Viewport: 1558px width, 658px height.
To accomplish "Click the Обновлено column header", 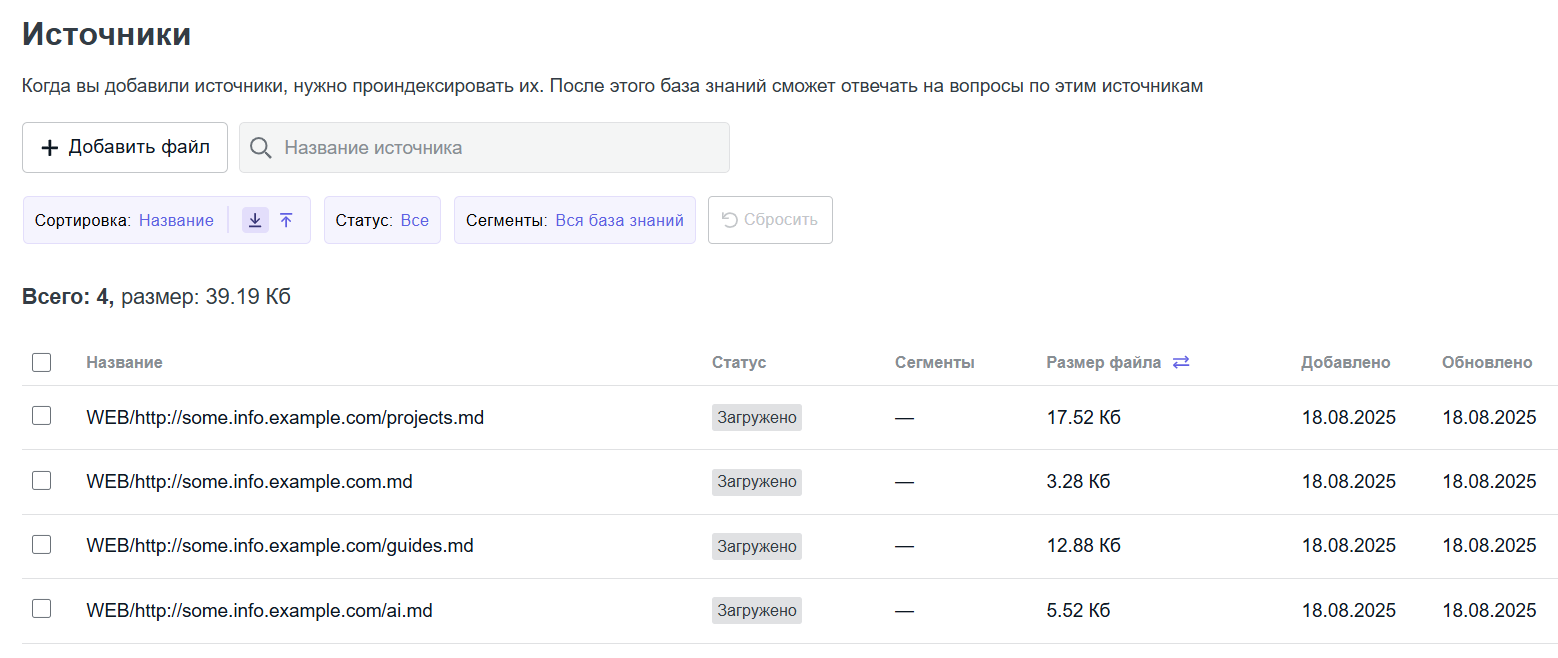I will [x=1486, y=362].
